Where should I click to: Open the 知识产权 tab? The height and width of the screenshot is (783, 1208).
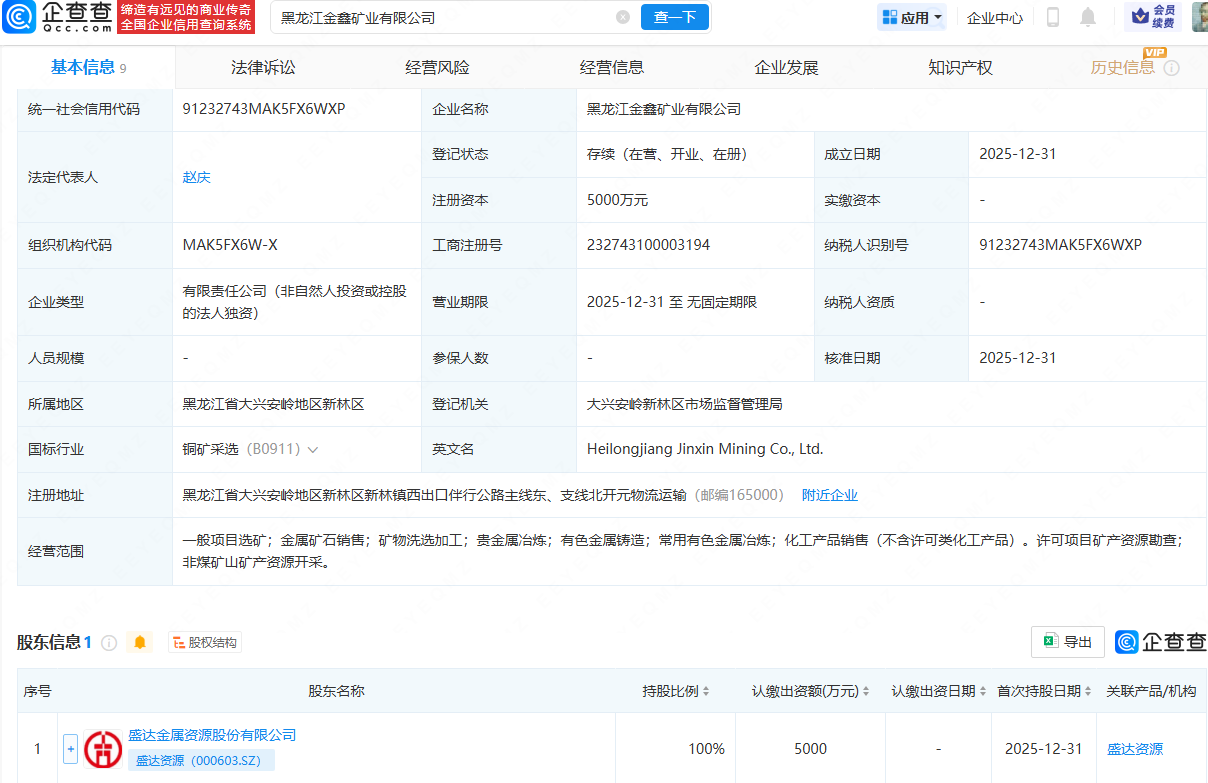[x=959, y=67]
